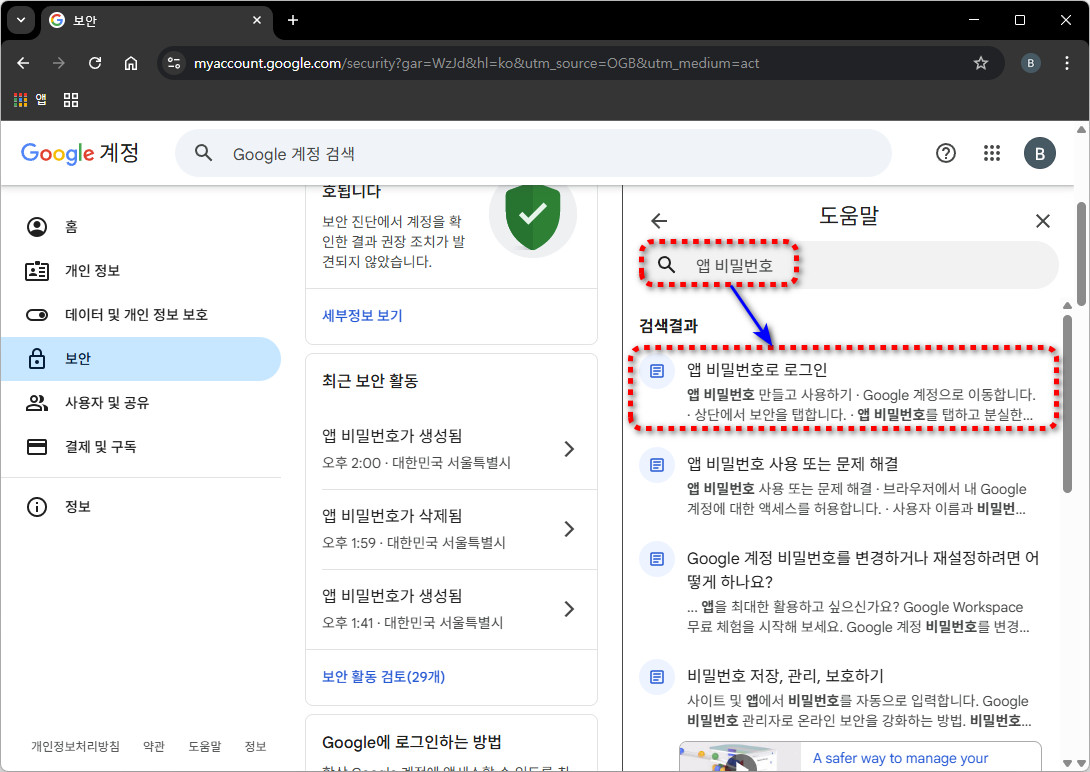Click document icon beside Google 계정 비밀번호를 변경
The image size is (1090, 772).
point(656,559)
